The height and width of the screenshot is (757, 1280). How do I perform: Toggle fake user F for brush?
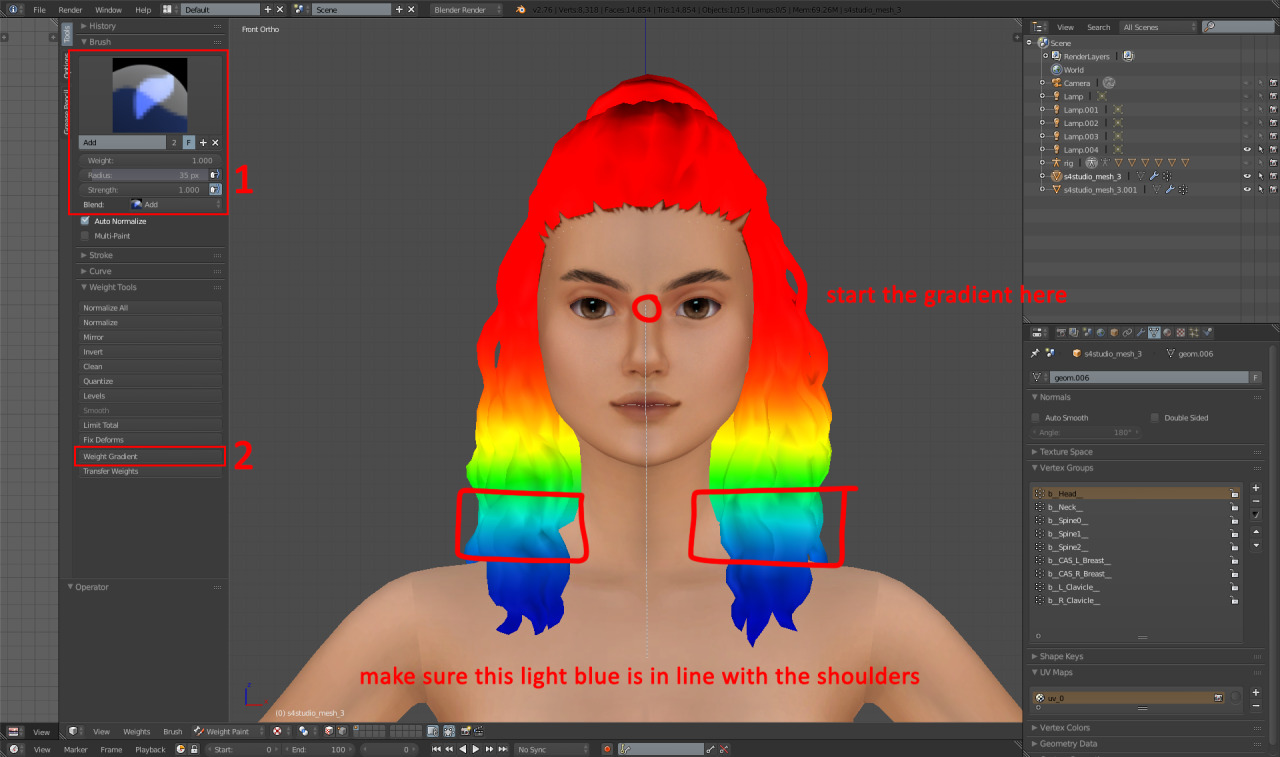[x=189, y=143]
